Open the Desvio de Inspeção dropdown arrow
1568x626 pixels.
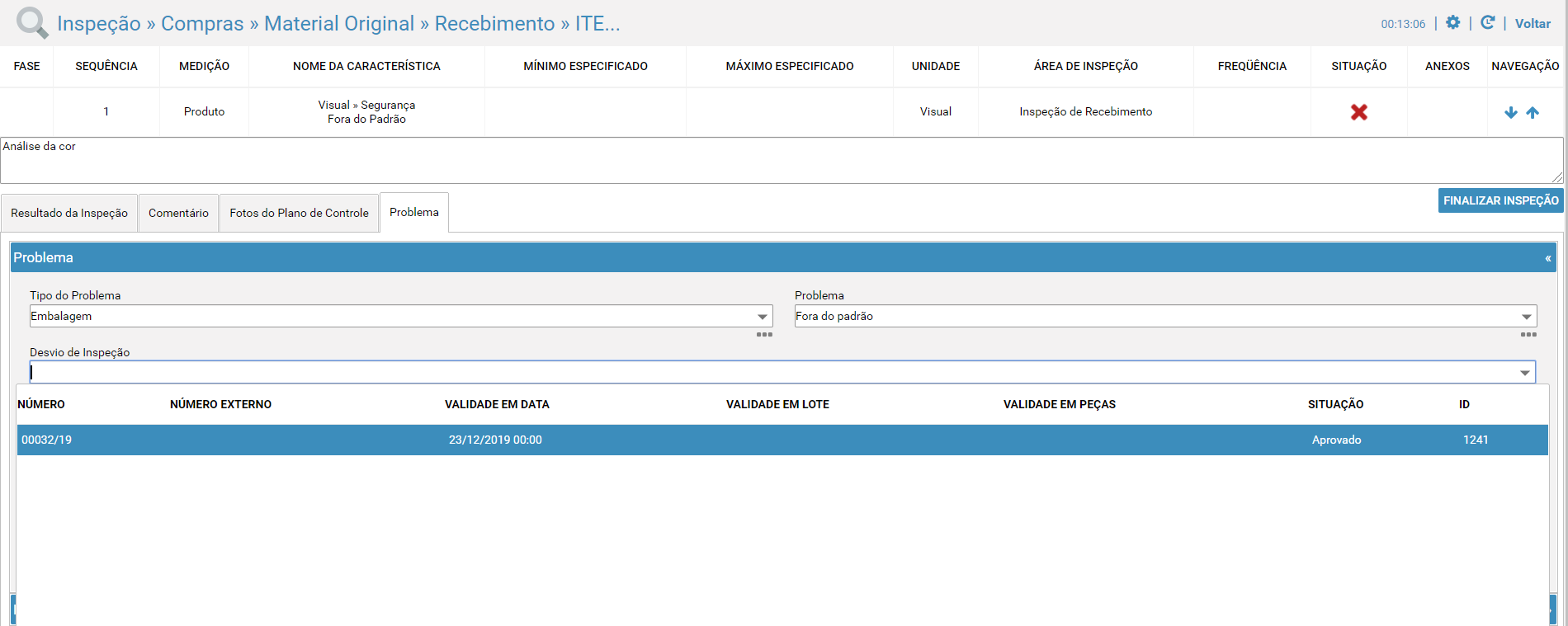1525,373
